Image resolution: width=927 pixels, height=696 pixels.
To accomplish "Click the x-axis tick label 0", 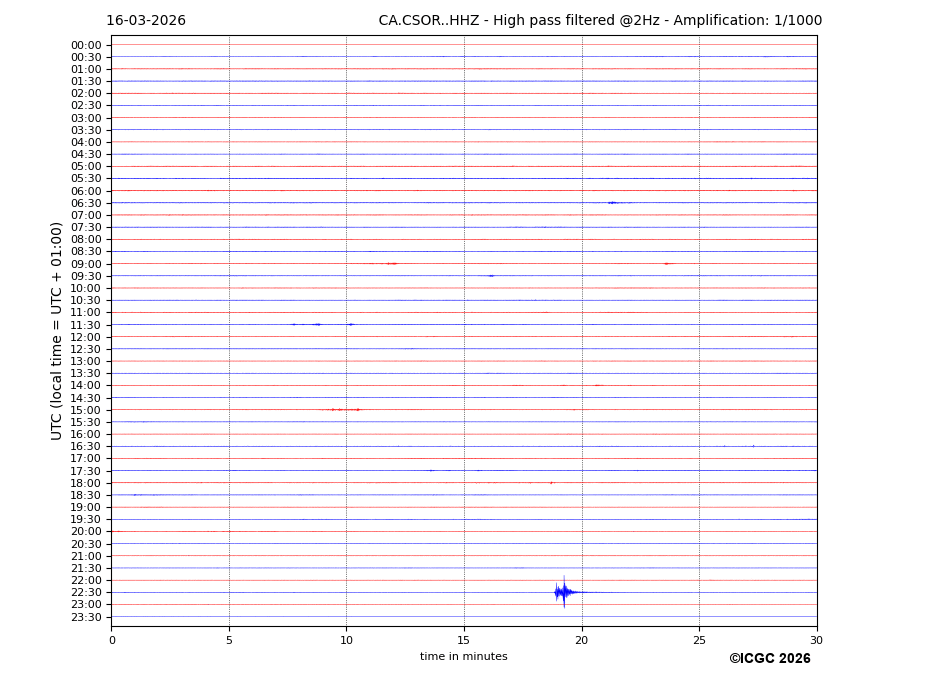I will [x=112, y=640].
